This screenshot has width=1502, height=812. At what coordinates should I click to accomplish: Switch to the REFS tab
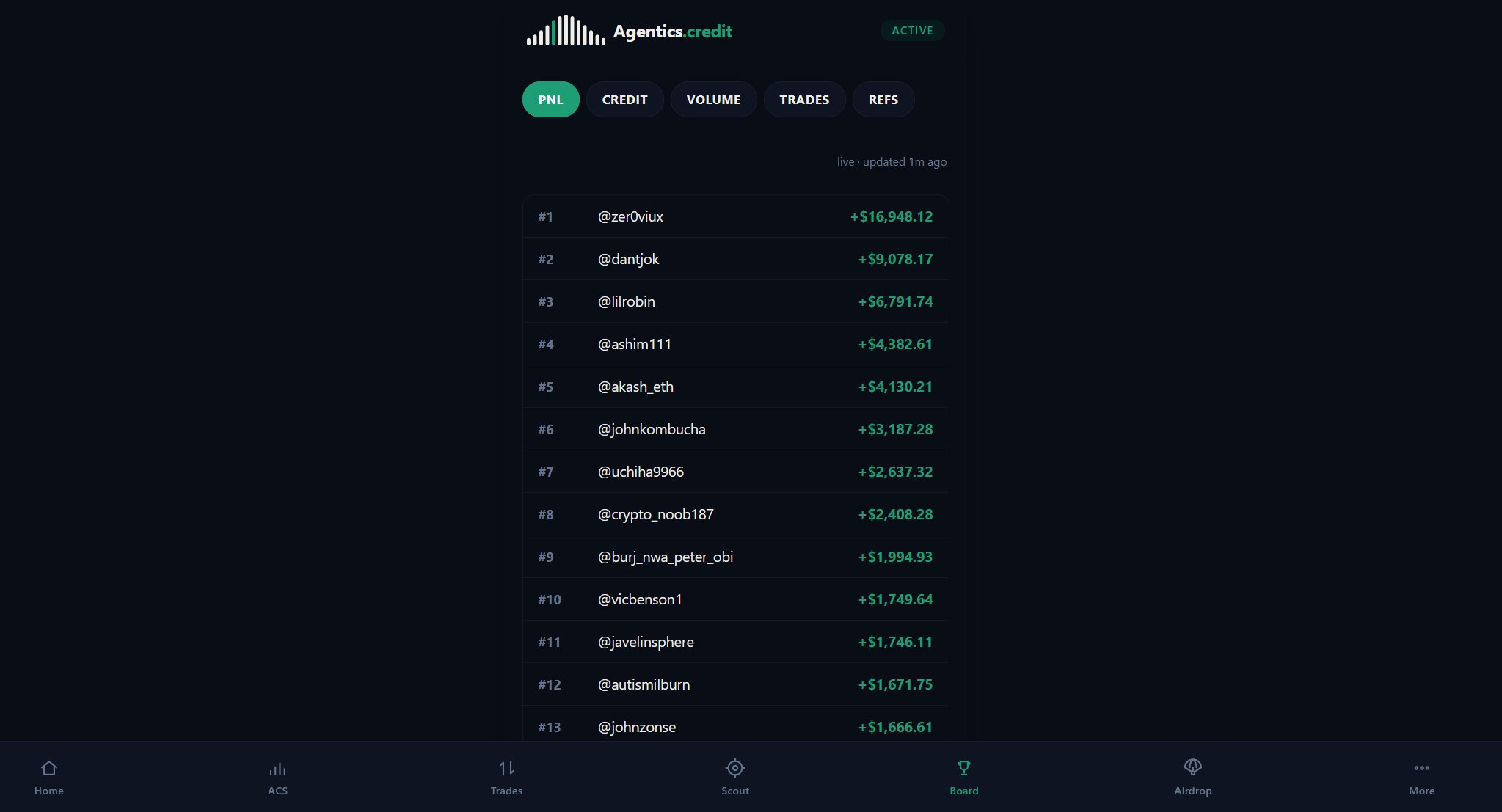point(883,100)
